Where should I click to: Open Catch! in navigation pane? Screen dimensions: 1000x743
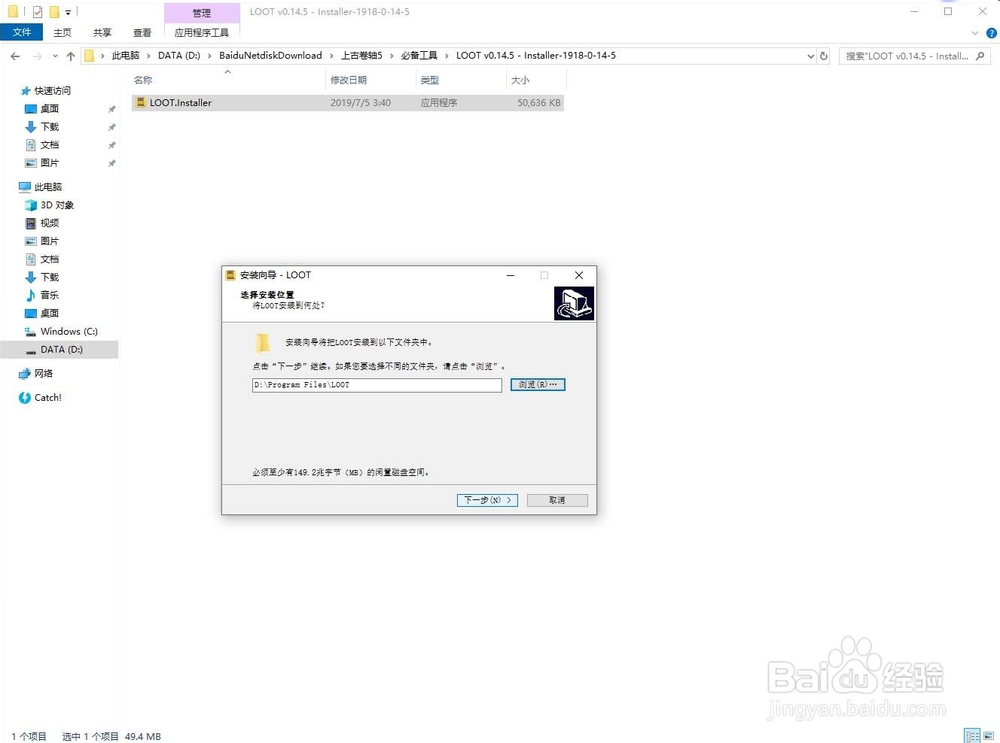point(48,397)
